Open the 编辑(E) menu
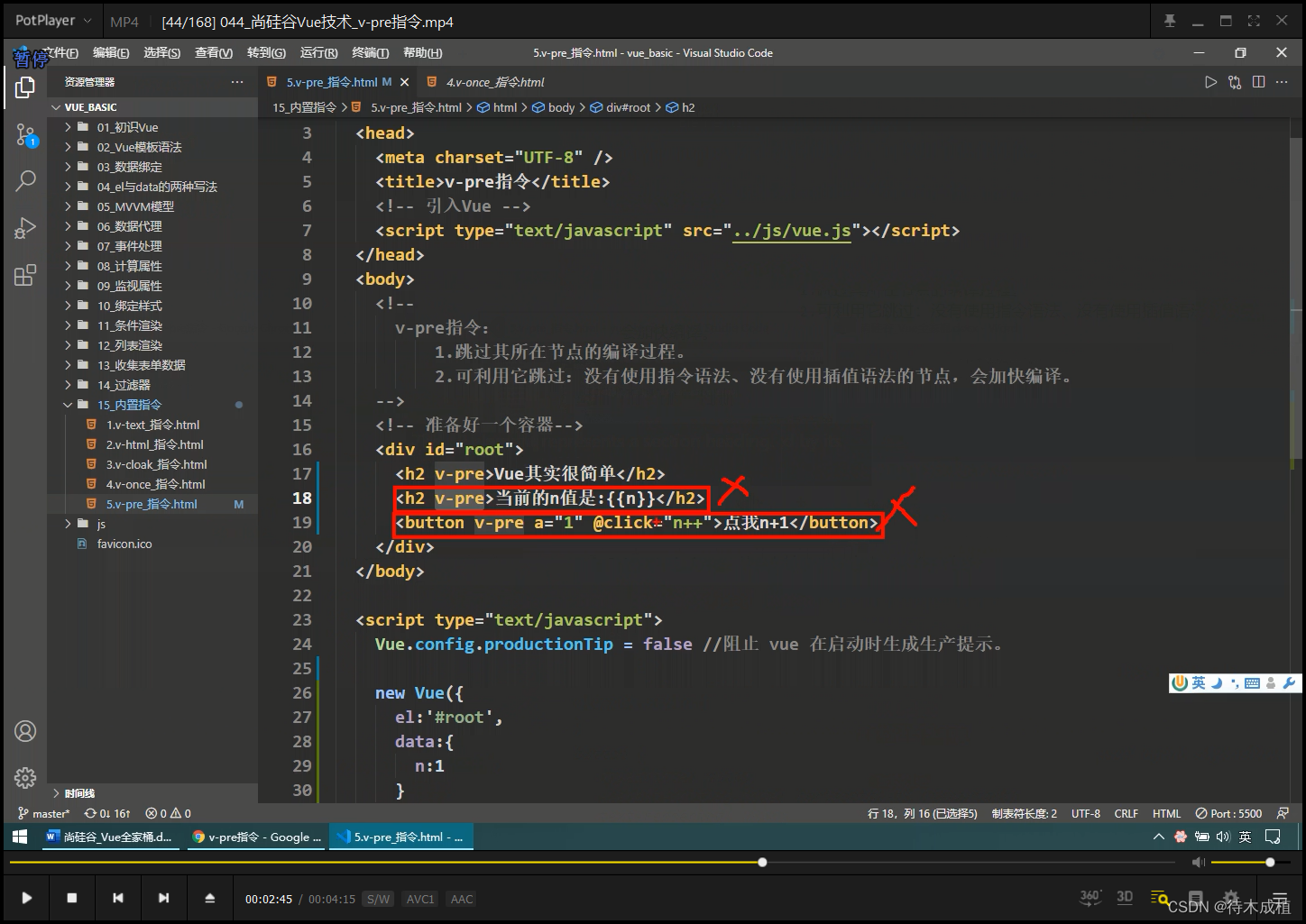Screen dimensions: 1306x924 tap(111, 53)
